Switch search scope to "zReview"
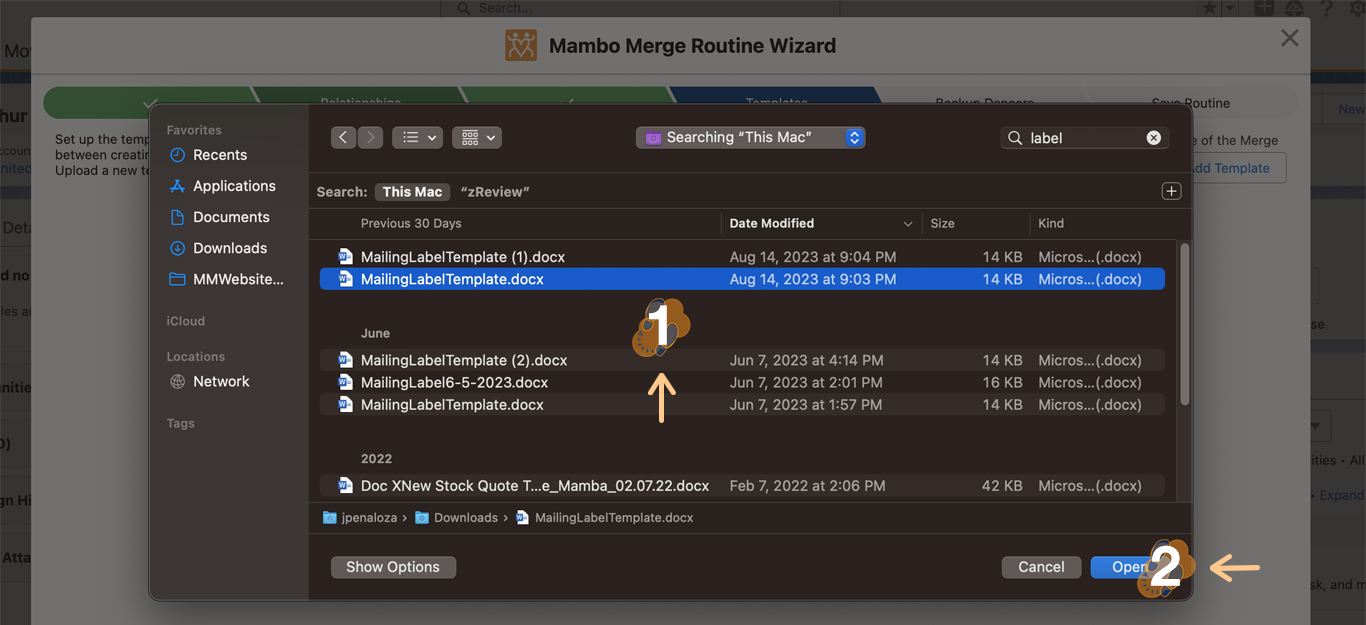Viewport: 1366px width, 625px height. (495, 192)
